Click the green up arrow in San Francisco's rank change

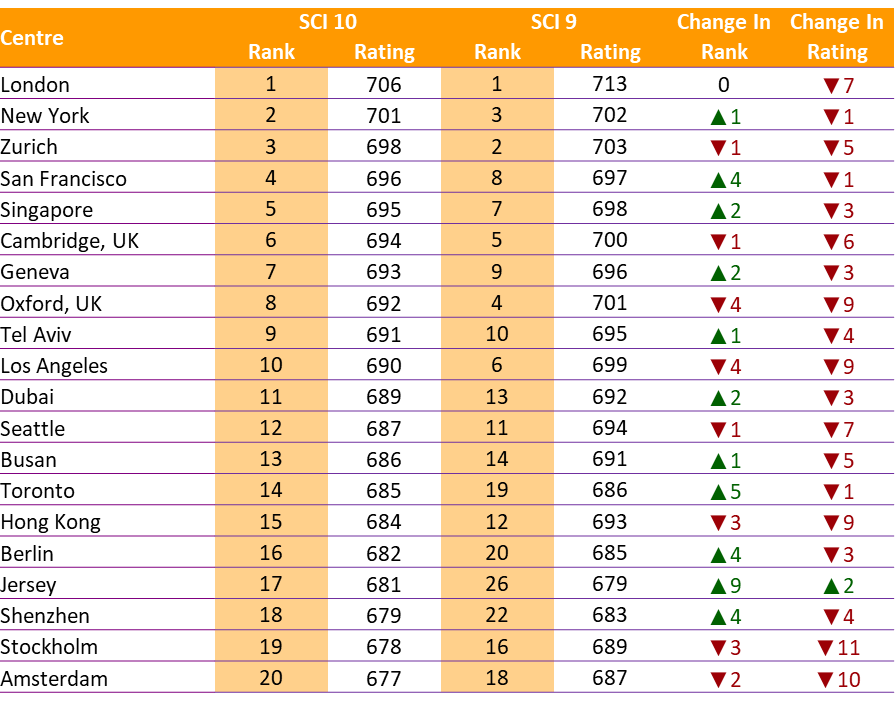click(718, 181)
